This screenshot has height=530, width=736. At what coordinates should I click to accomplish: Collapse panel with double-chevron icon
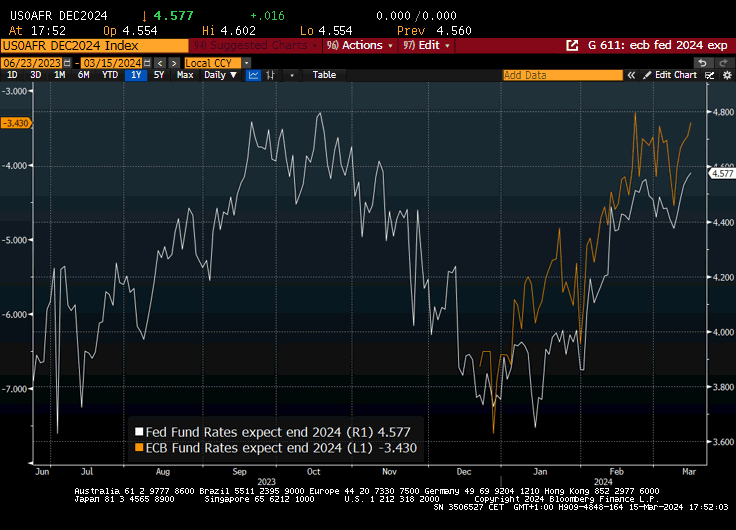click(631, 75)
